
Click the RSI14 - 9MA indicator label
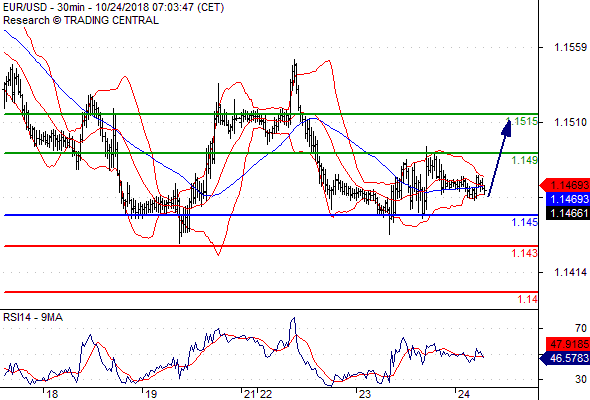point(33,318)
